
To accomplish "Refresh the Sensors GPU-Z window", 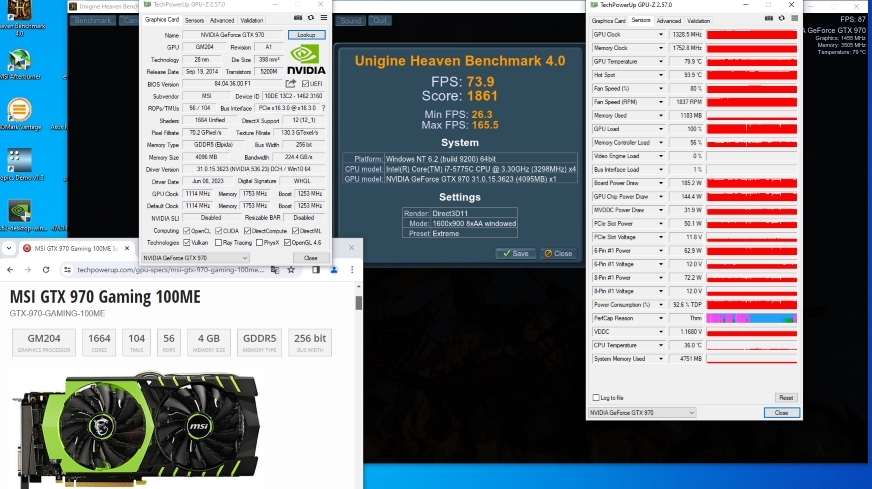I will pyautogui.click(x=781, y=18).
